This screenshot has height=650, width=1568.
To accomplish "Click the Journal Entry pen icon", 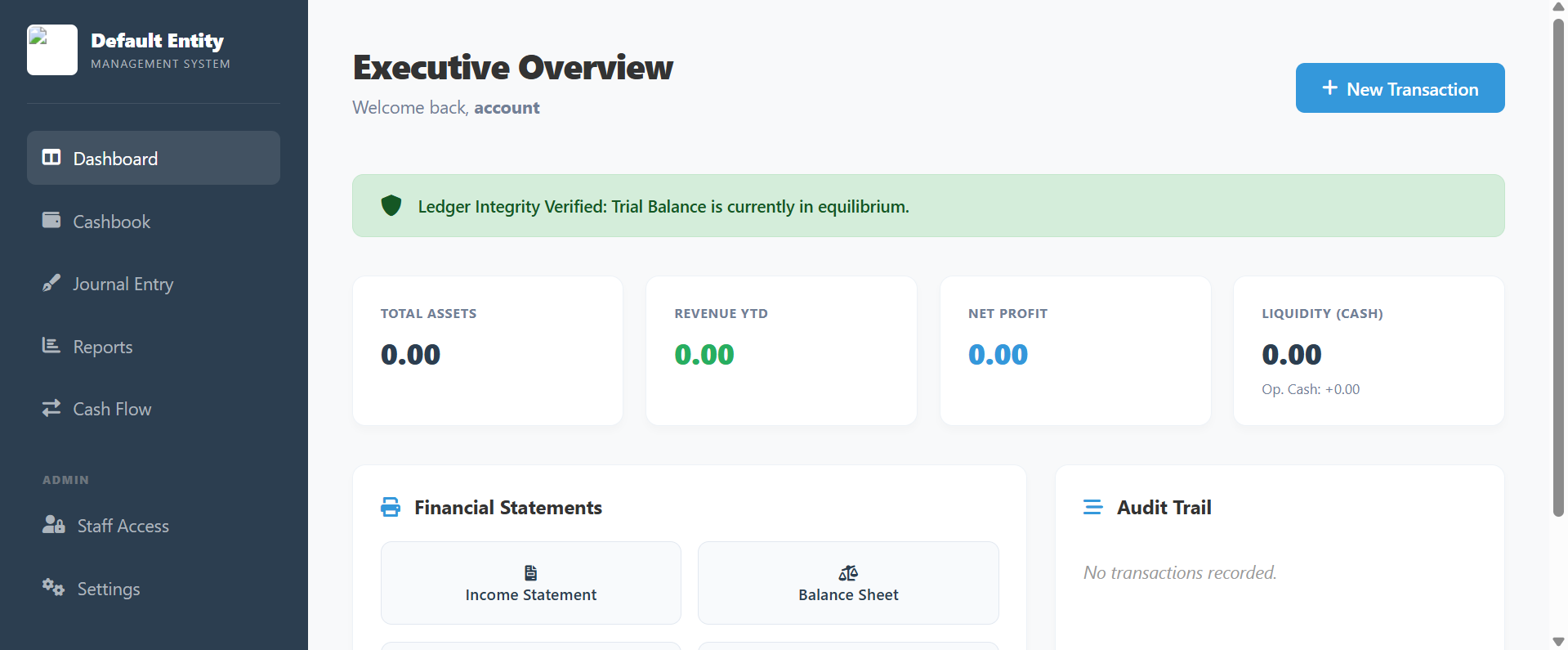I will pos(51,283).
